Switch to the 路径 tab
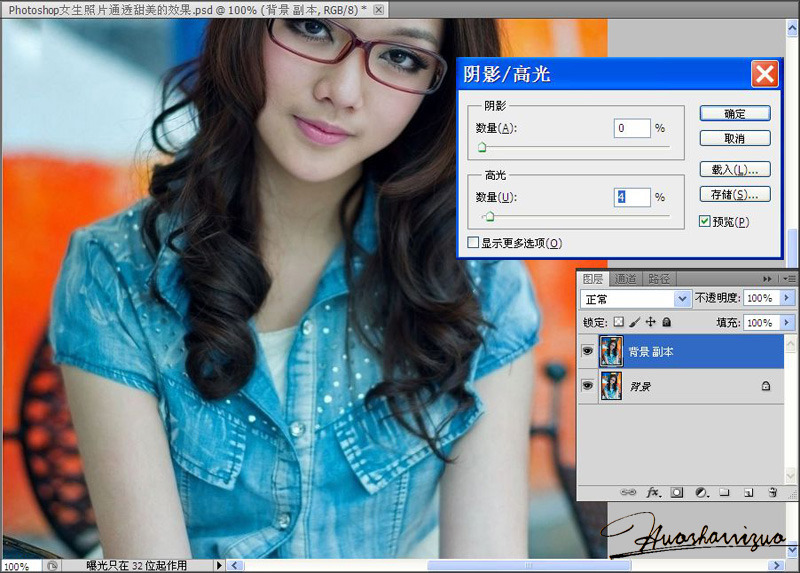 click(659, 279)
